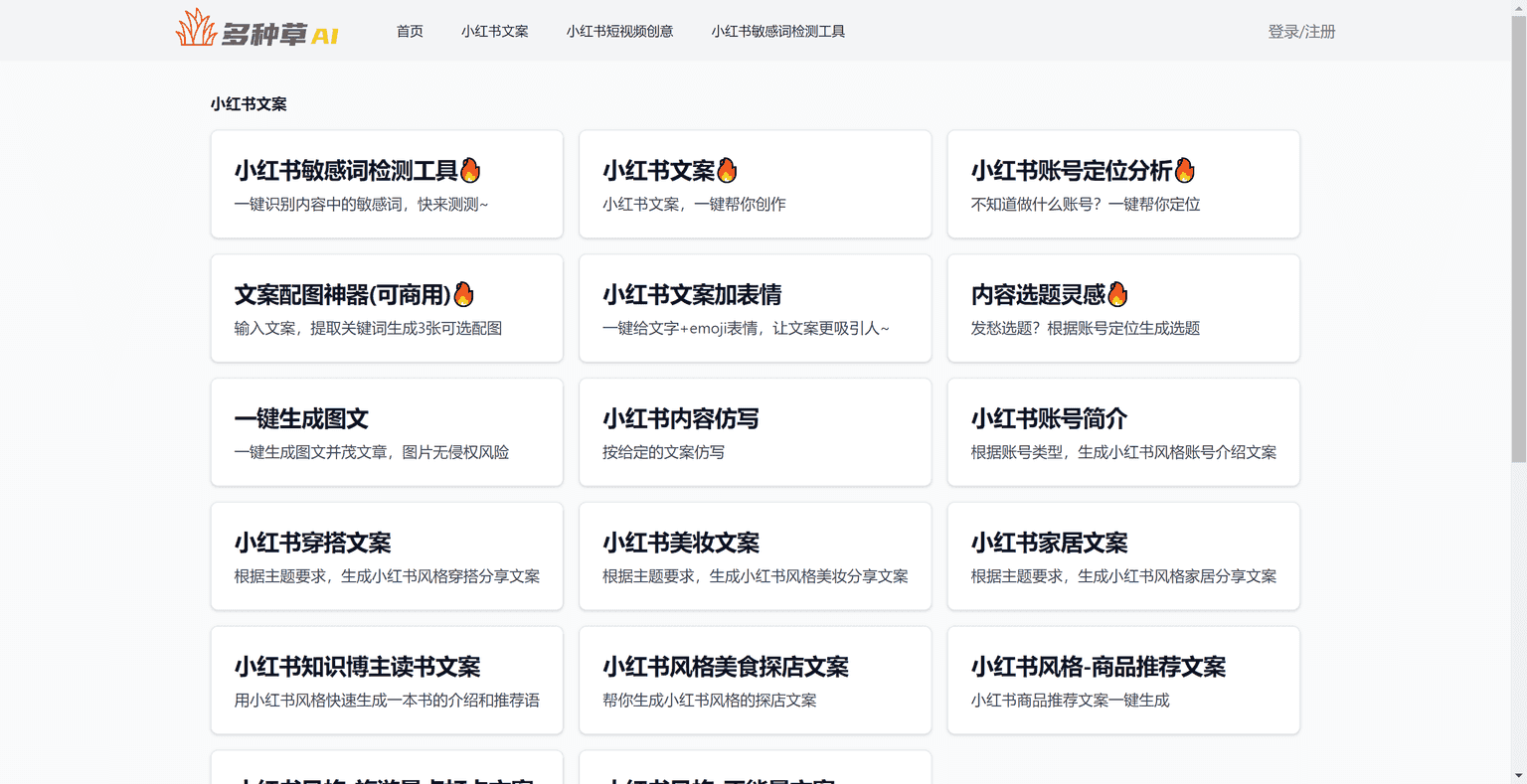Open the 小红书美妆文案 card

[756, 556]
